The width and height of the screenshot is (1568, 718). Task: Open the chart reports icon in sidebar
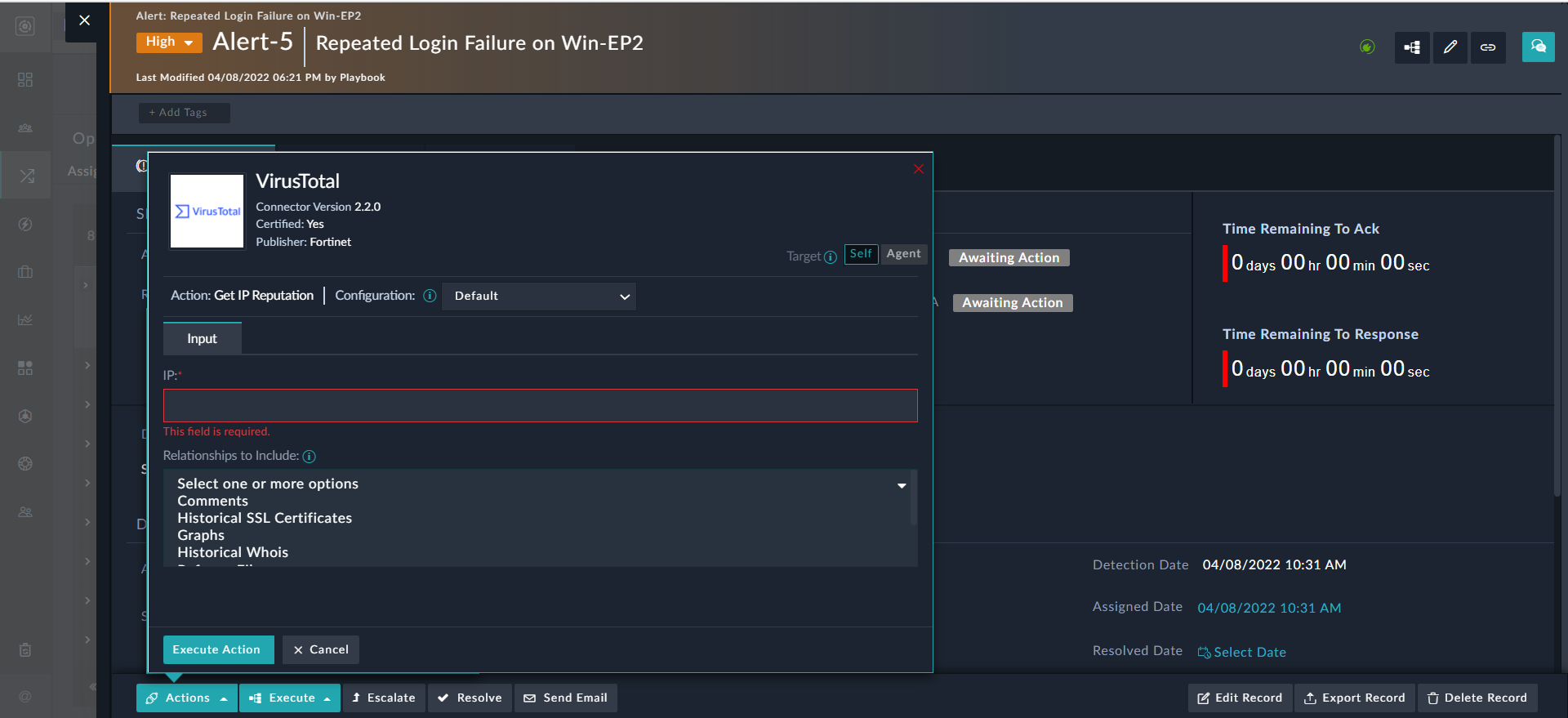click(x=25, y=319)
